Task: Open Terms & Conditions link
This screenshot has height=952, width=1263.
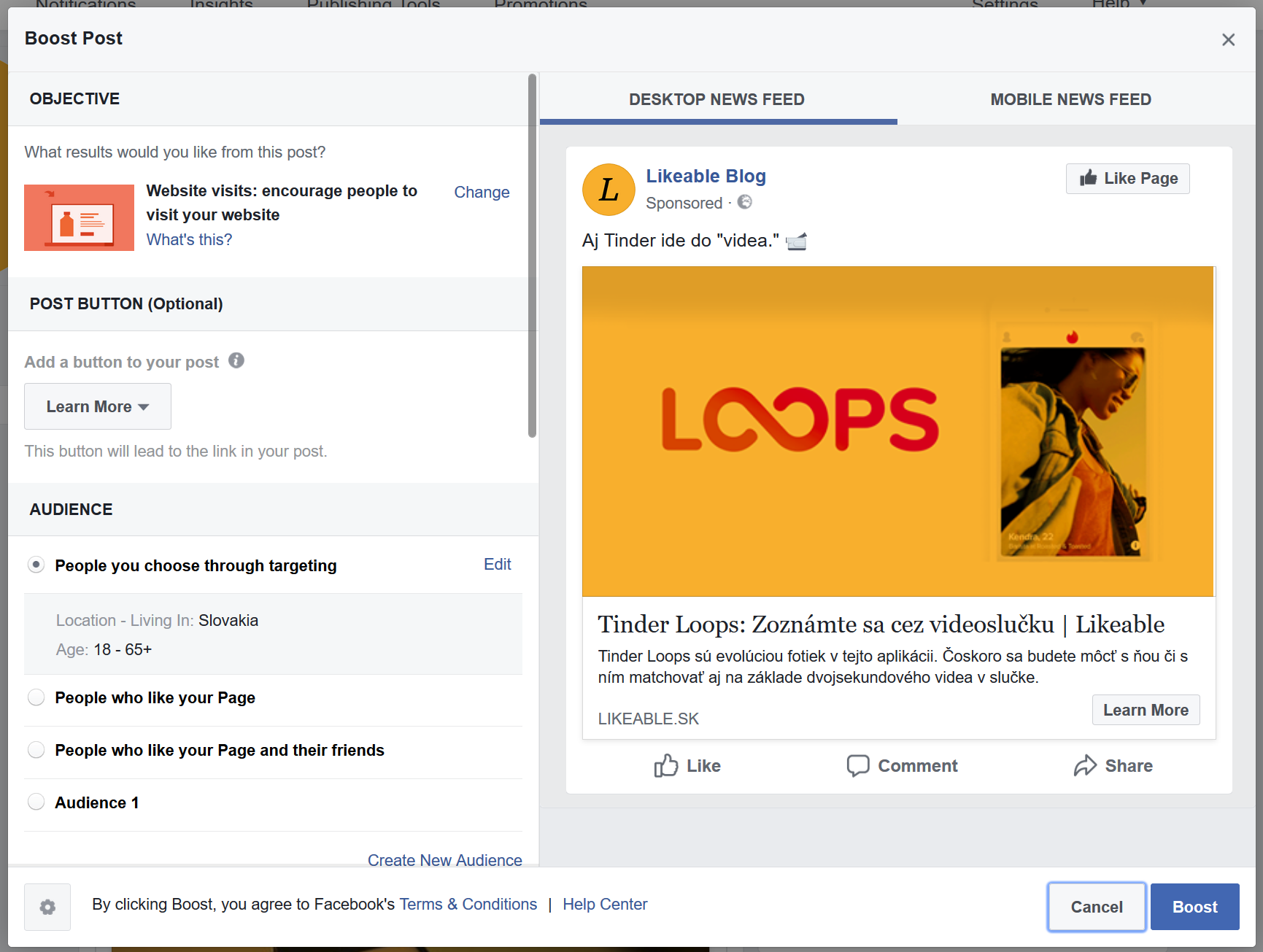Action: point(468,904)
